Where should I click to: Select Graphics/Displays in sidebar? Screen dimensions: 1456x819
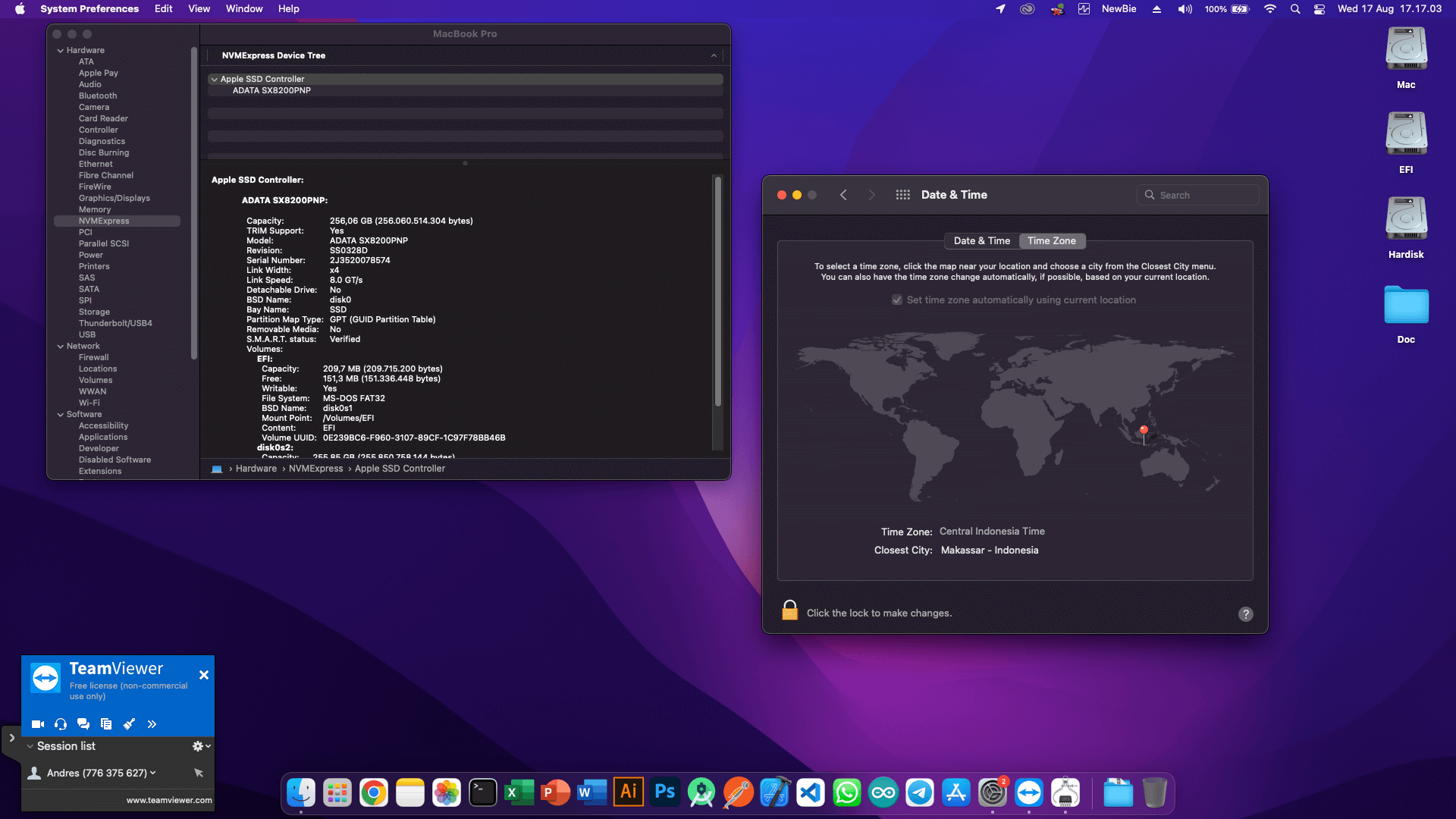coord(115,198)
